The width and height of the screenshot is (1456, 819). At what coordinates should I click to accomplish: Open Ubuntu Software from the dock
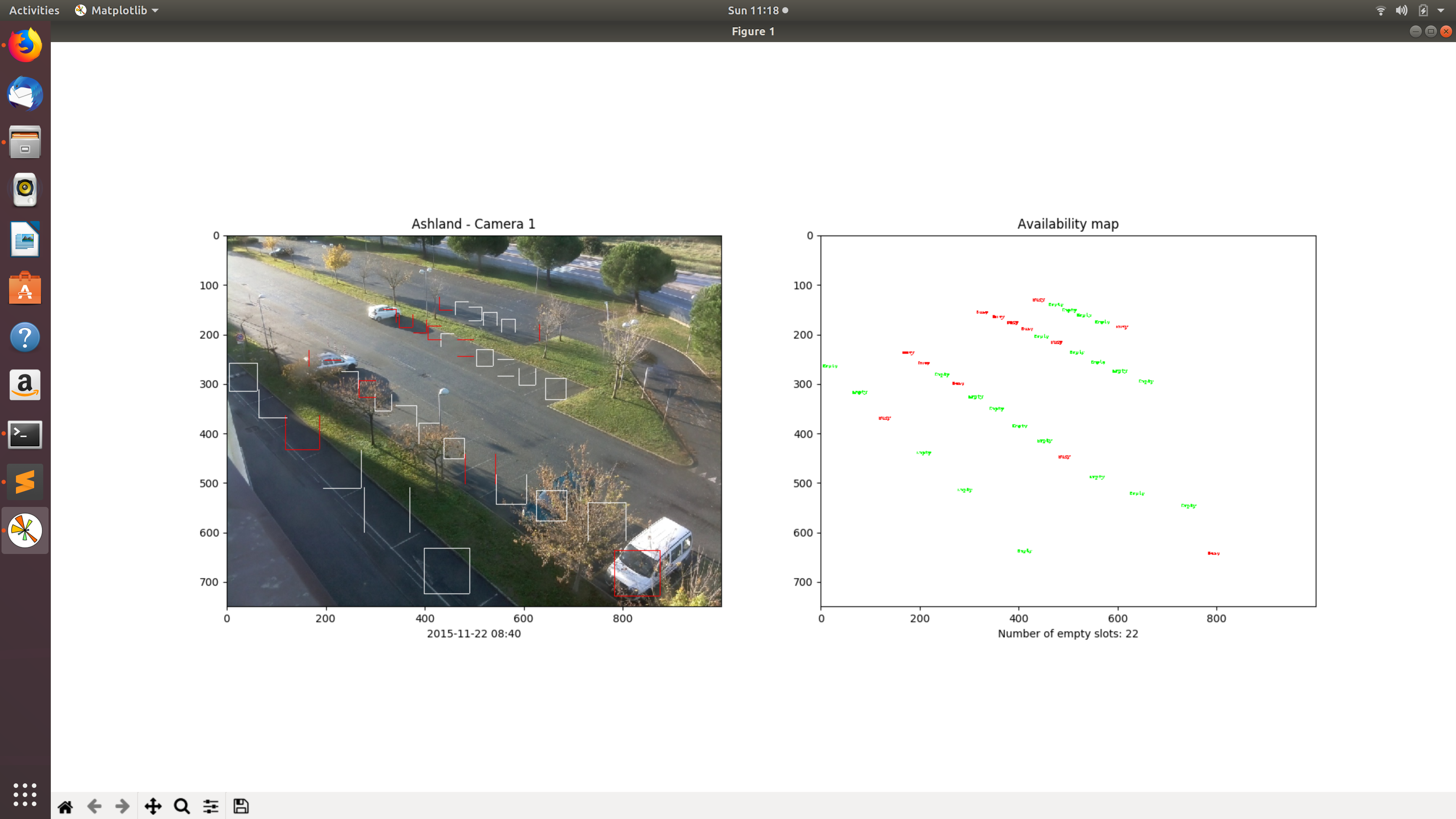coord(25,288)
